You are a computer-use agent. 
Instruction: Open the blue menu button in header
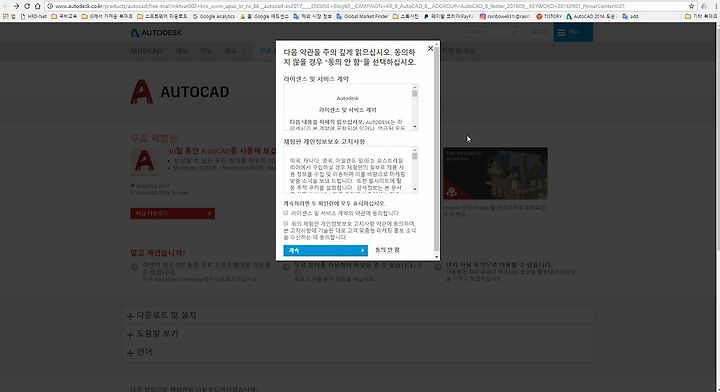(573, 32)
